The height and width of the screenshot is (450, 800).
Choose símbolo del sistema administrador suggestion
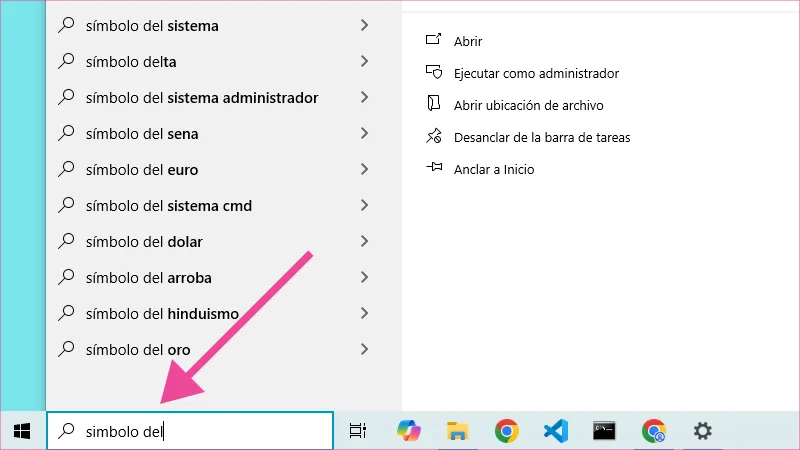(202, 98)
